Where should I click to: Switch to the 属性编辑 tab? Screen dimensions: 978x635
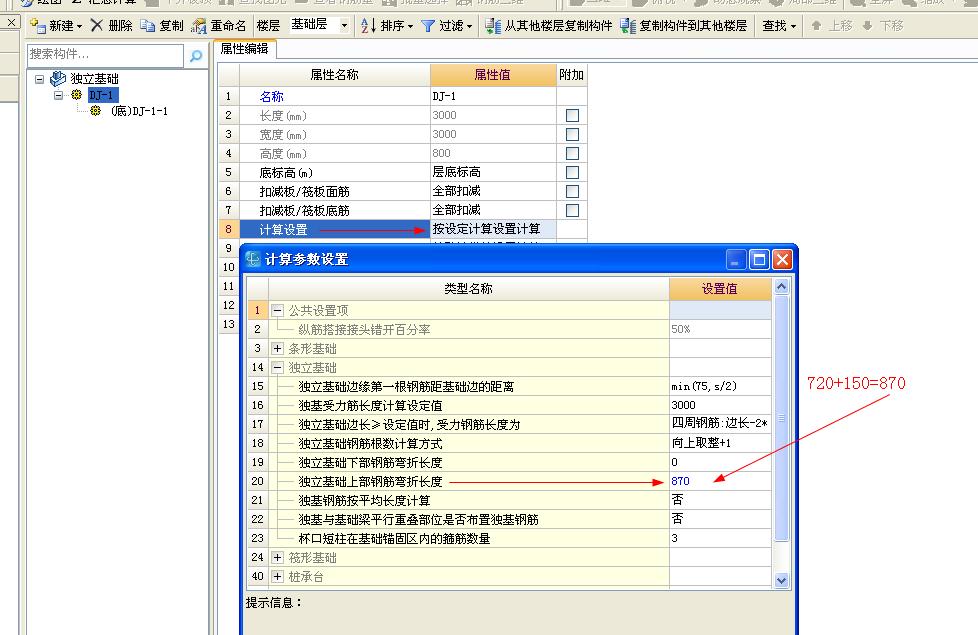point(244,49)
